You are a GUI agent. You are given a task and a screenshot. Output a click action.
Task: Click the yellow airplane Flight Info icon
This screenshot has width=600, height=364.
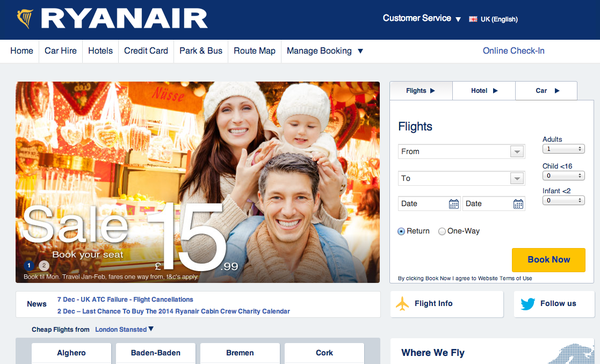click(403, 304)
